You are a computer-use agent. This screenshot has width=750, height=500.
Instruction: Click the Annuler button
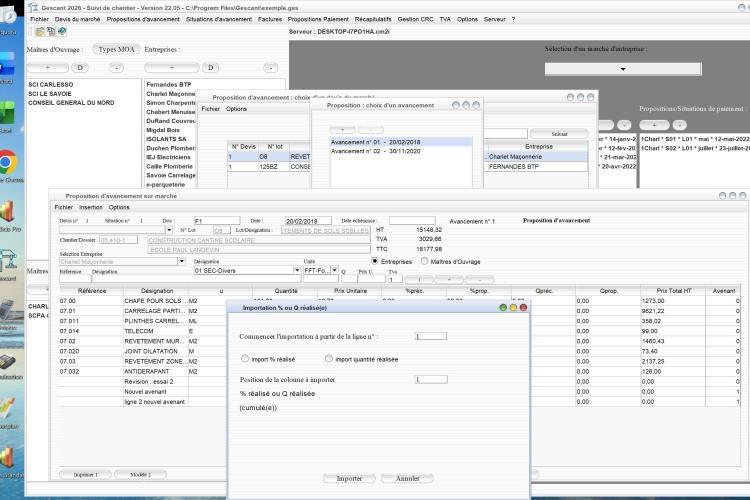click(408, 478)
